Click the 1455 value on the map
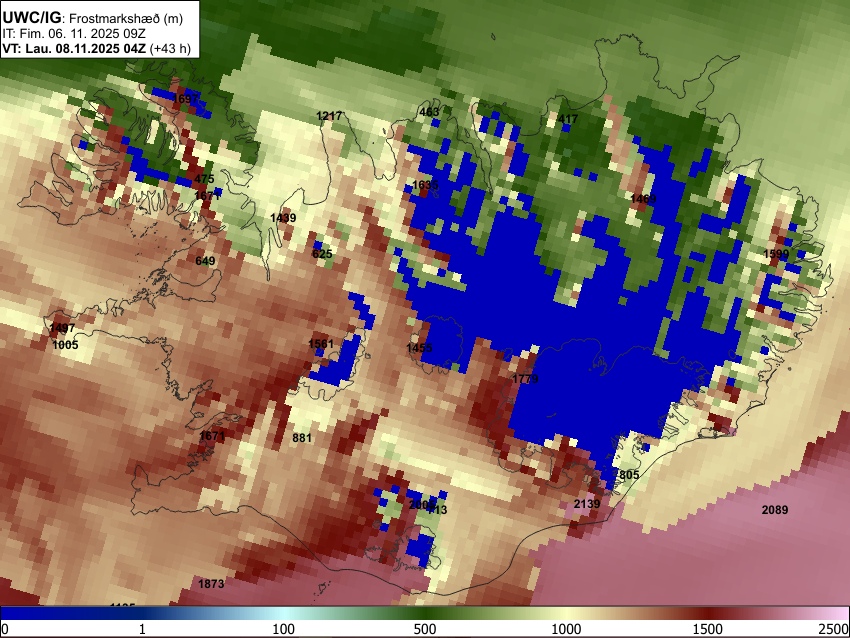850x638 pixels. [x=420, y=347]
